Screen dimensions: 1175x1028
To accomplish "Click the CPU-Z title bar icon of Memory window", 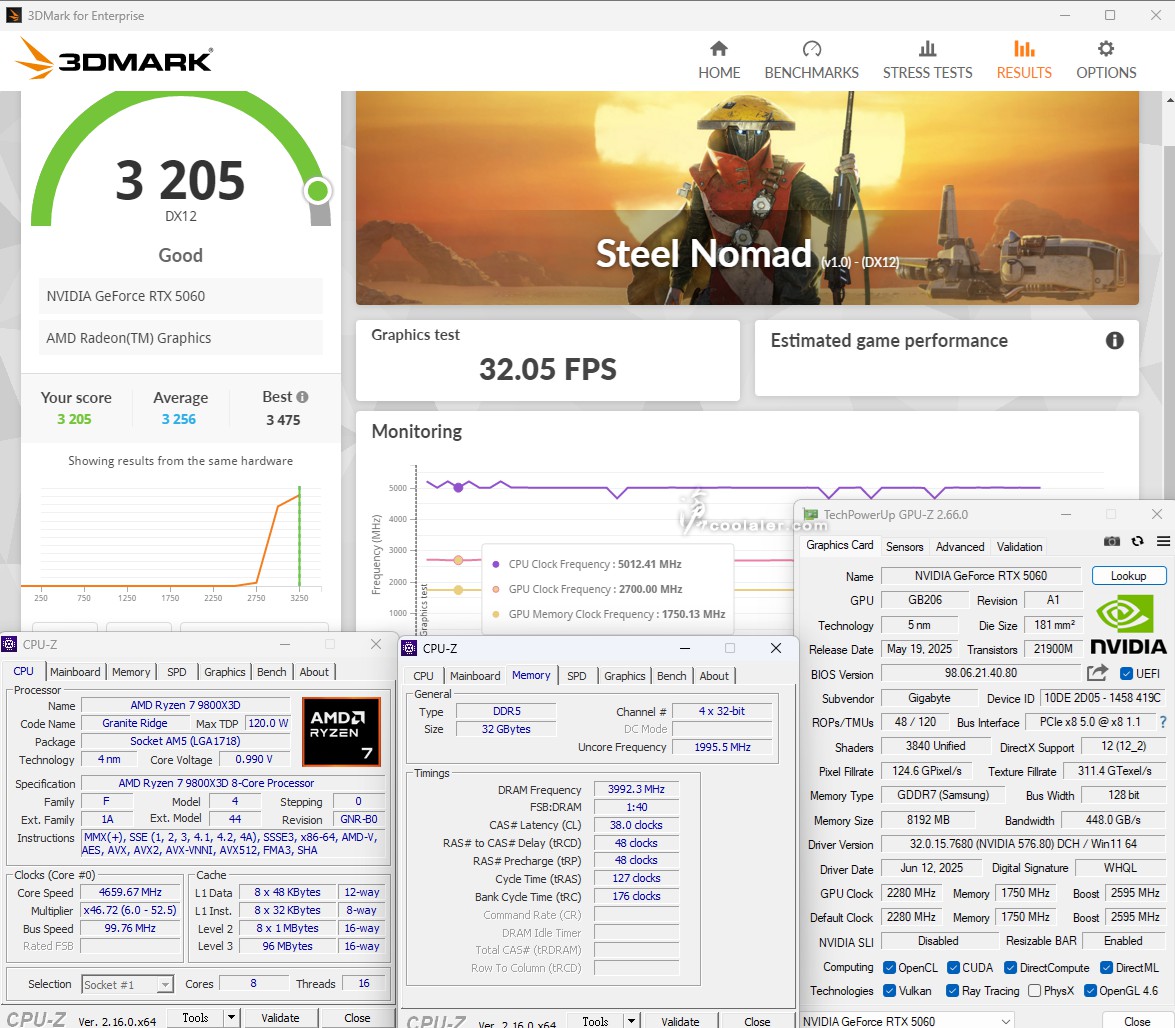I will click(x=409, y=649).
